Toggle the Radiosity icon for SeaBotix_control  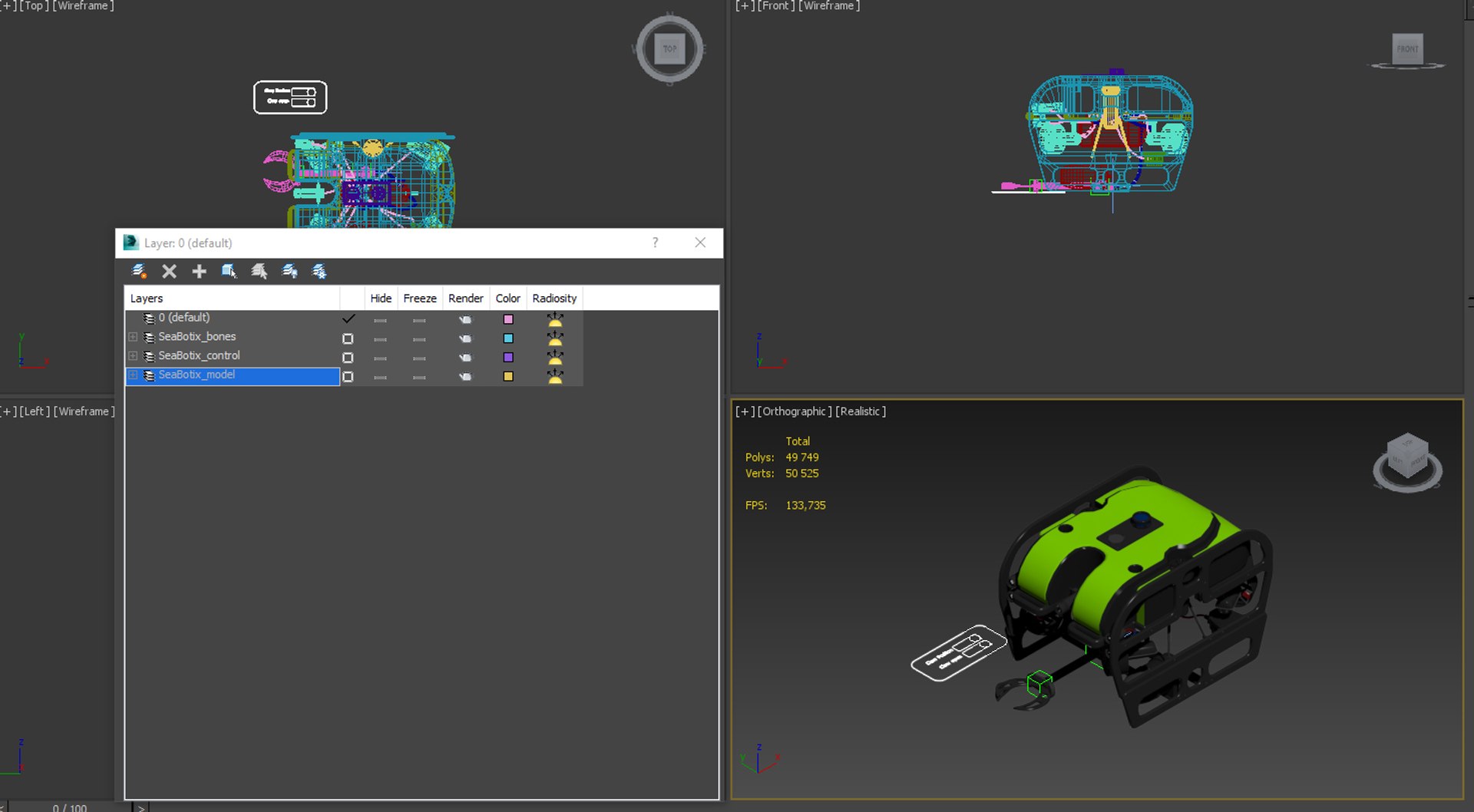[x=555, y=358]
